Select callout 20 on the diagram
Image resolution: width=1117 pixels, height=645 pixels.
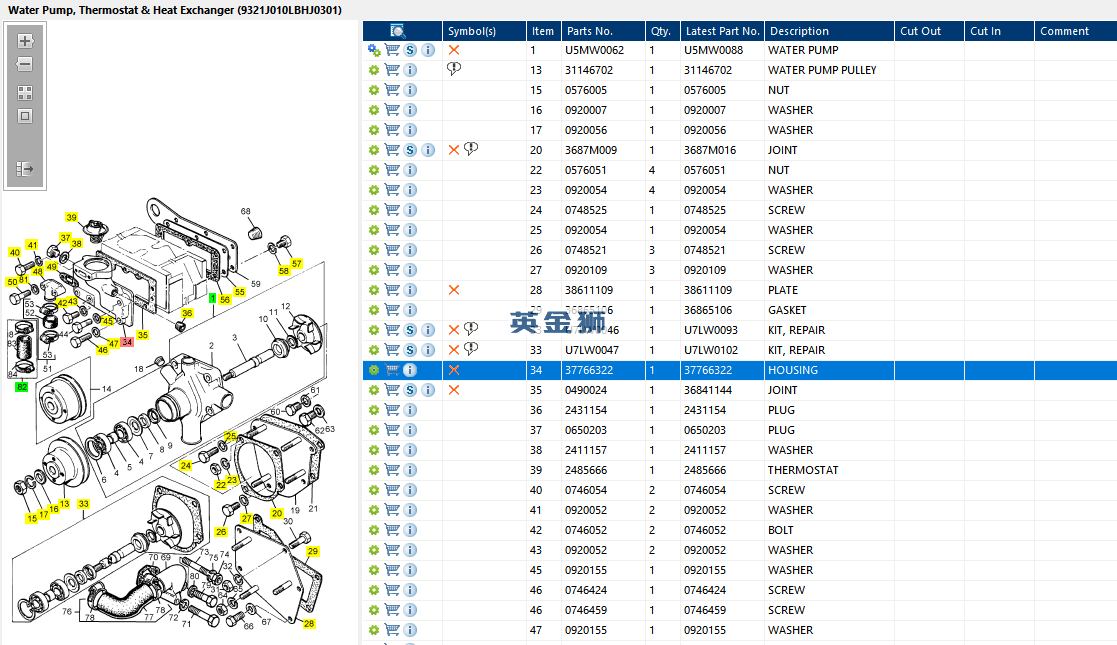[276, 513]
